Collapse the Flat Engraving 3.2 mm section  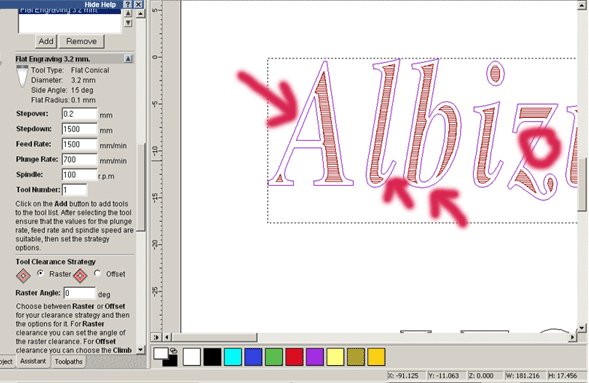(128, 59)
